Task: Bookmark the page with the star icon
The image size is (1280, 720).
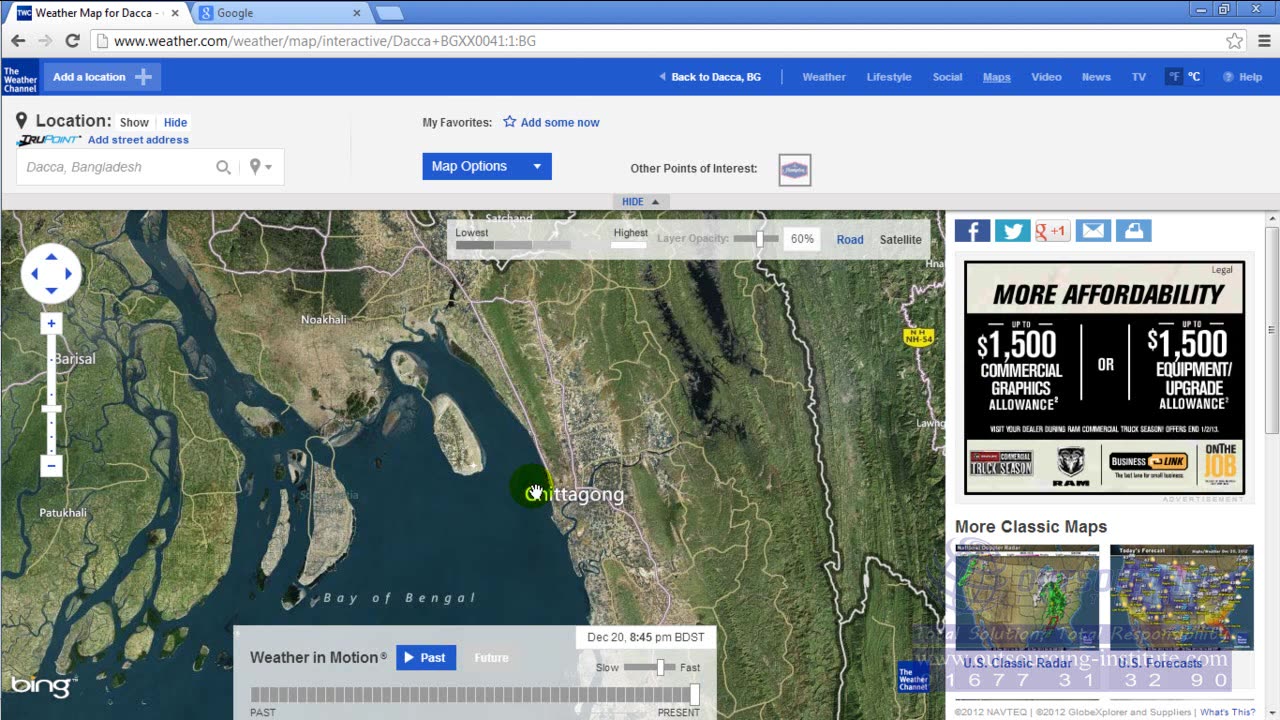Action: [x=1235, y=41]
